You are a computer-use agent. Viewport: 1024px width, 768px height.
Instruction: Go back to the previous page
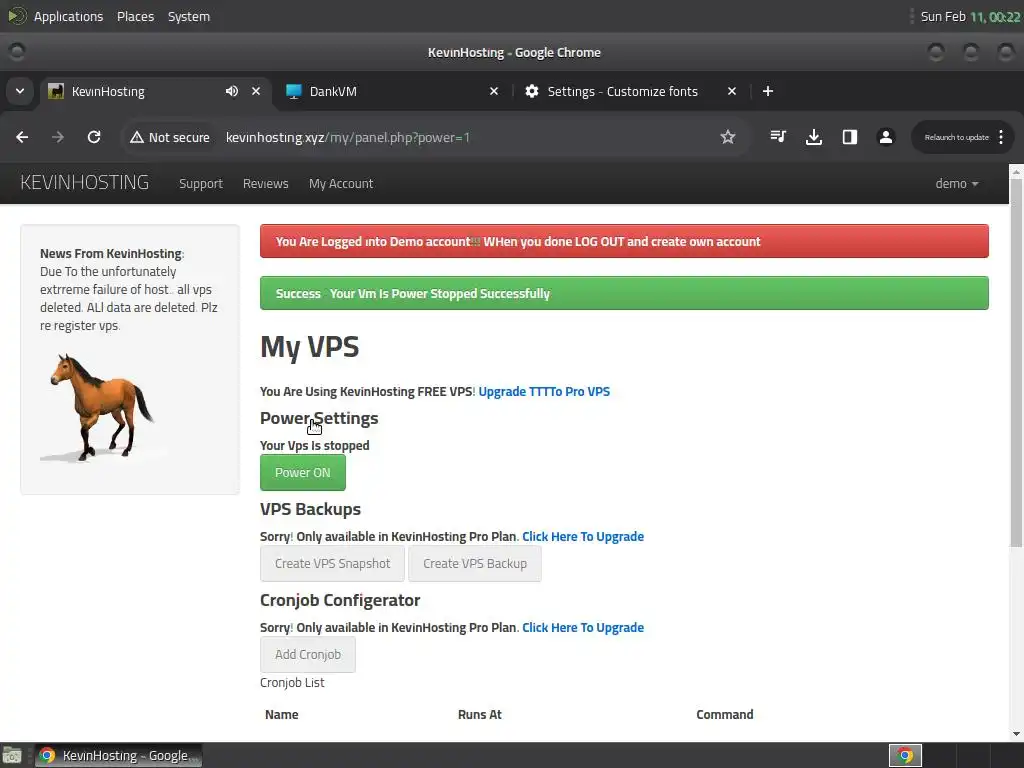[22, 137]
